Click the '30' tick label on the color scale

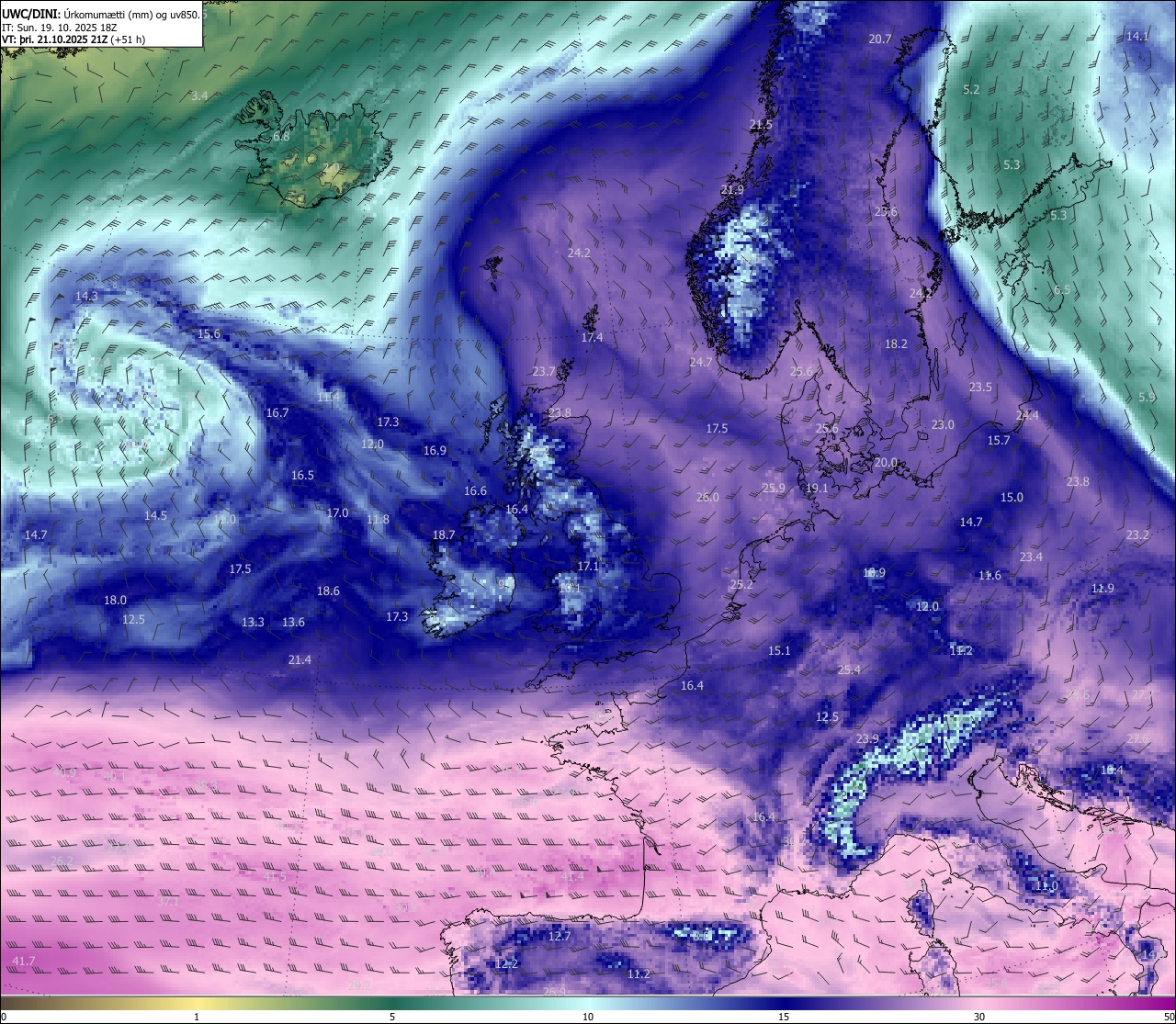[979, 1017]
